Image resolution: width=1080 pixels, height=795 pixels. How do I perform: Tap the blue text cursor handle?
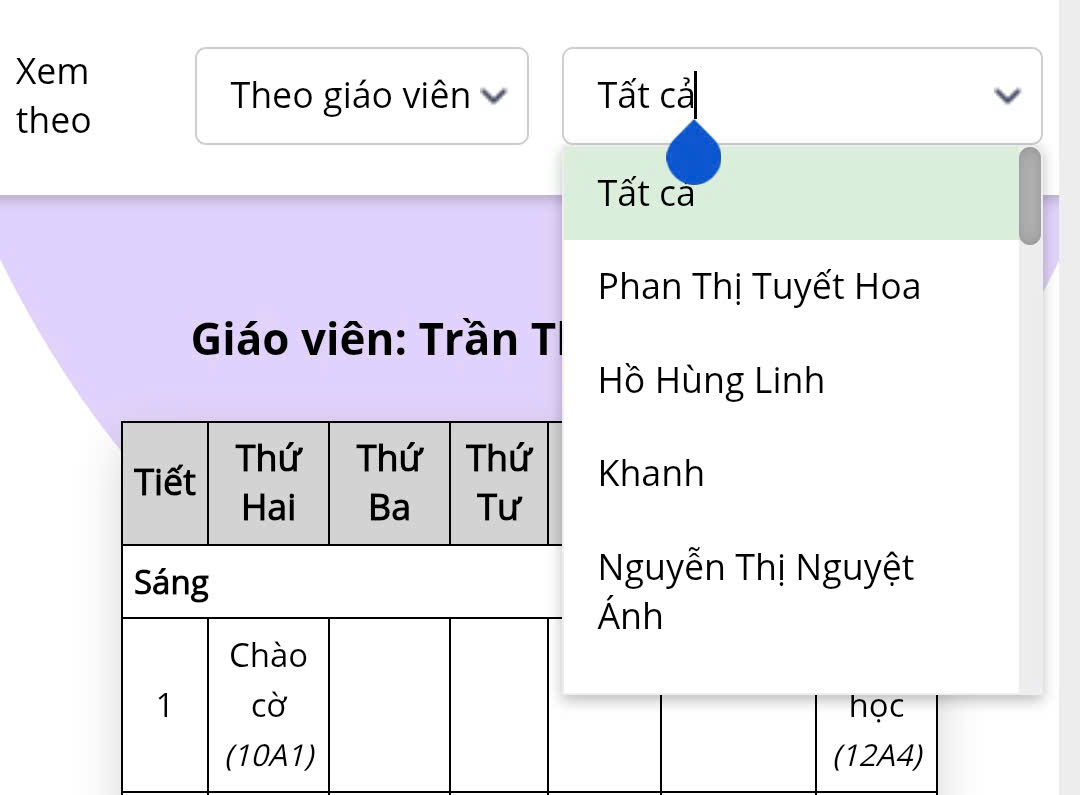coord(693,154)
